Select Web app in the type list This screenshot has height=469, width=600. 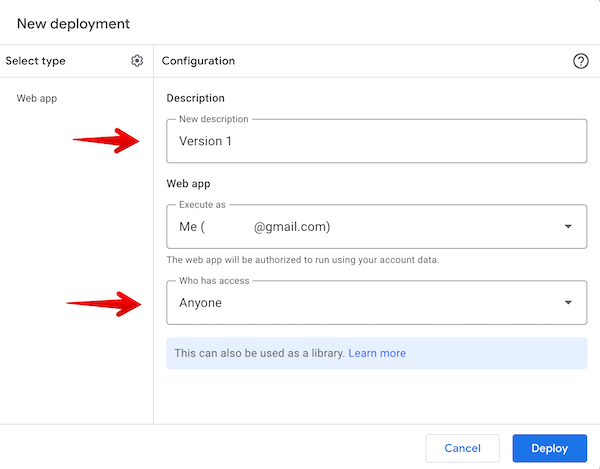[36, 99]
